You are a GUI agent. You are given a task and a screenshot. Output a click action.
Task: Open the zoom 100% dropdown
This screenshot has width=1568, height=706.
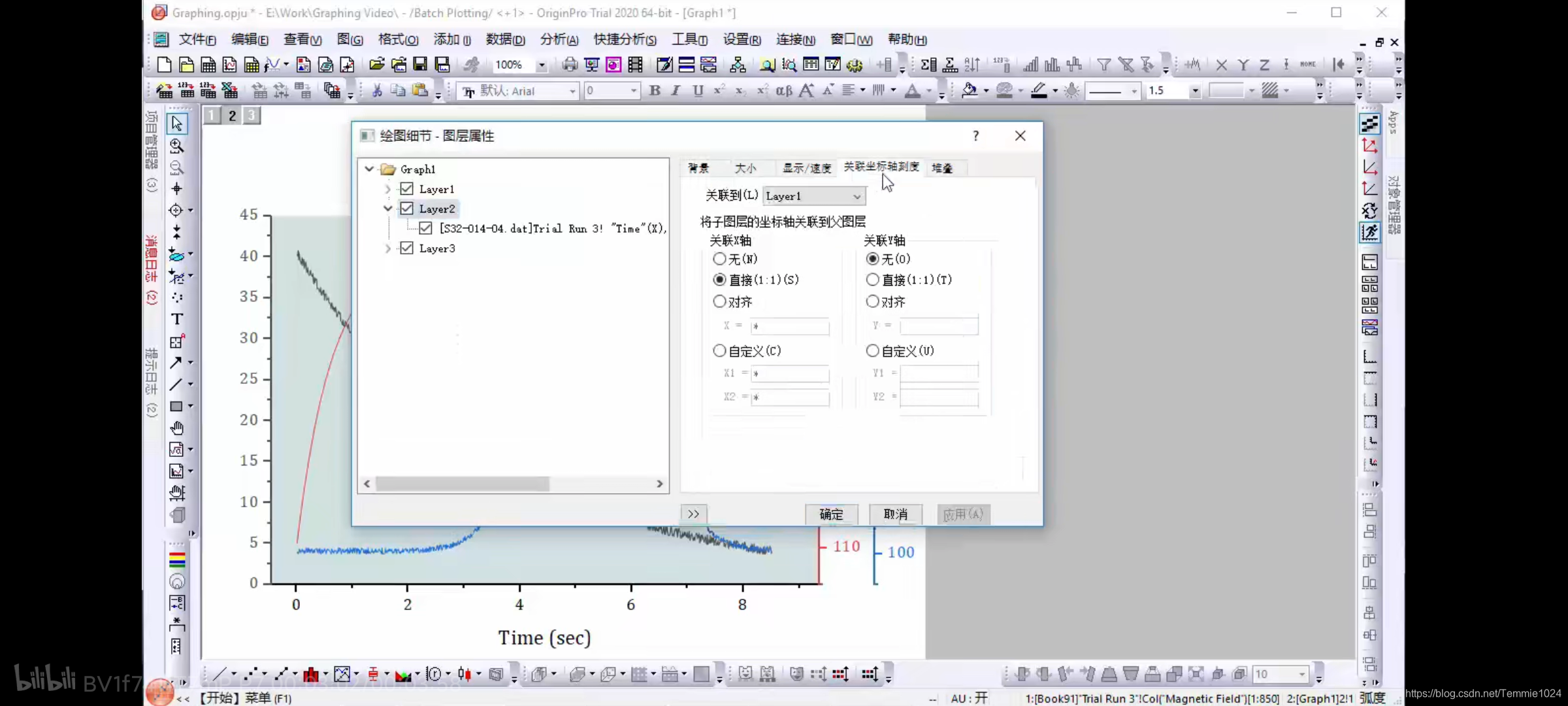[542, 65]
